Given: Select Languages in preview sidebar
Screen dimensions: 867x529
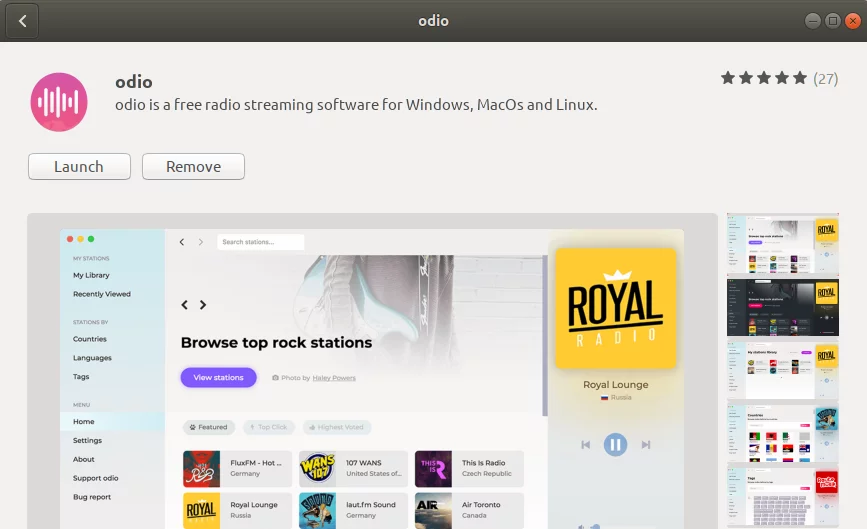Looking at the screenshot, I should [x=92, y=358].
